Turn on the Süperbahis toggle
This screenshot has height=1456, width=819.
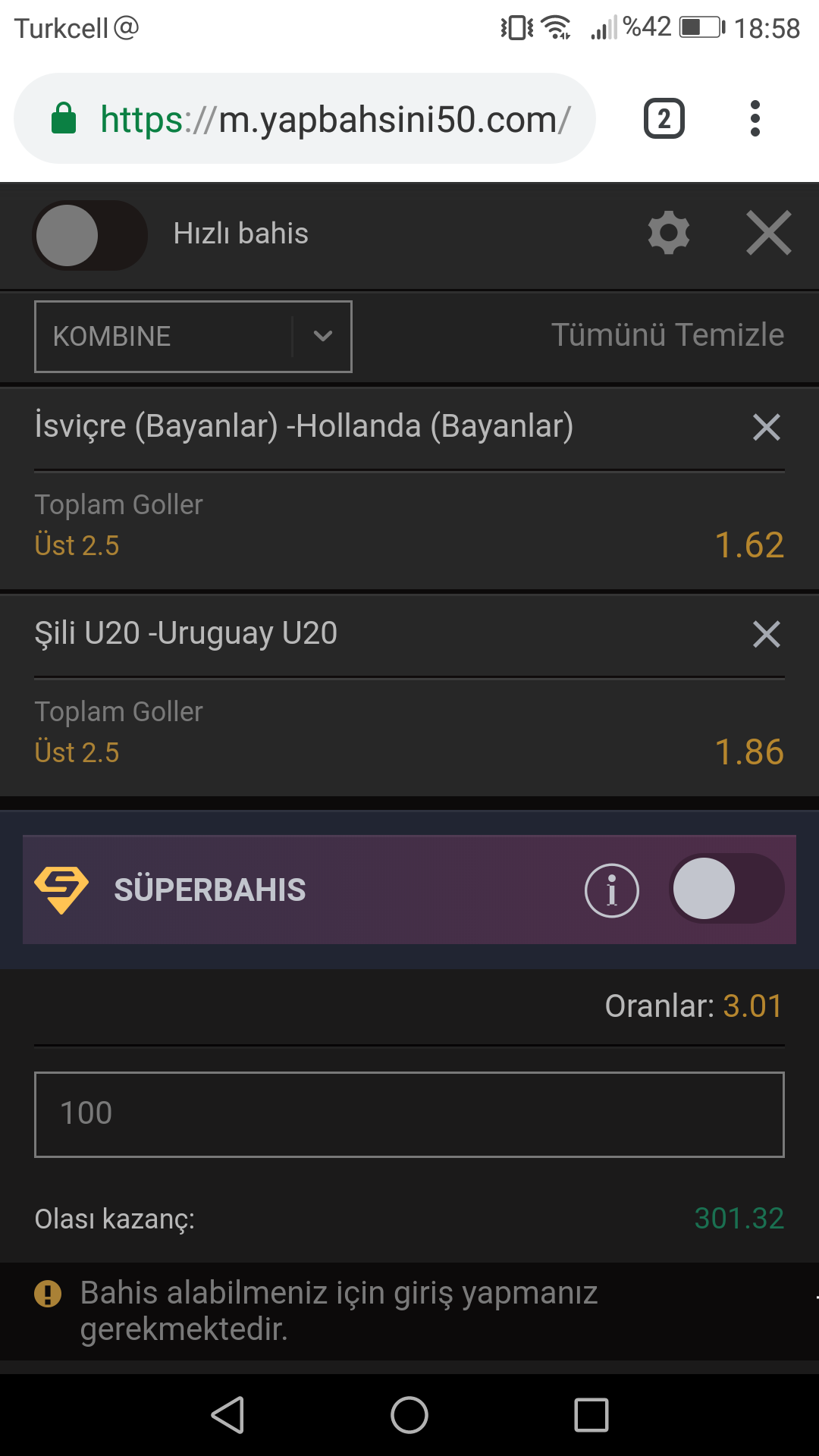tap(726, 888)
